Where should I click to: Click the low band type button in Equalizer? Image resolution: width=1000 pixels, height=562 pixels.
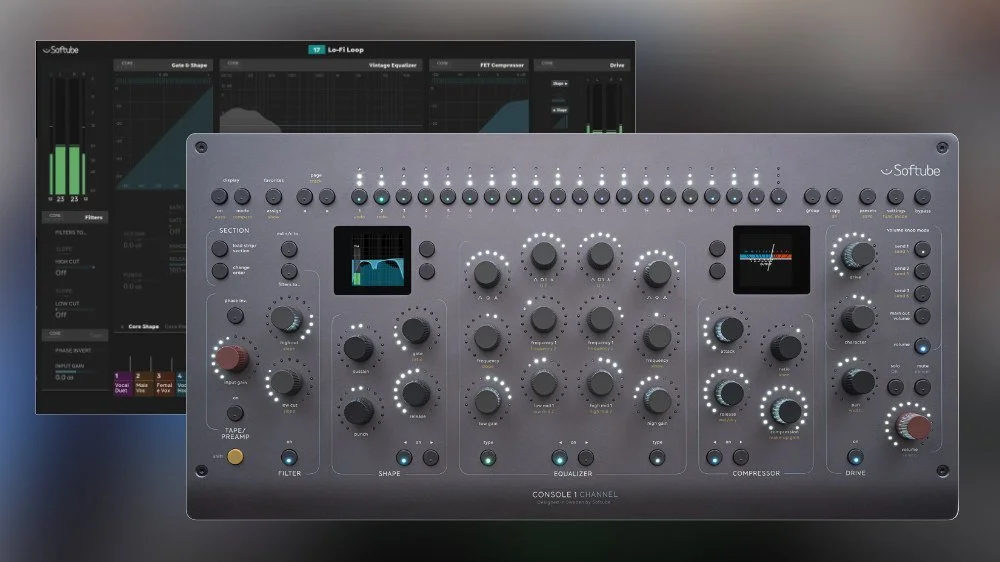tap(488, 457)
